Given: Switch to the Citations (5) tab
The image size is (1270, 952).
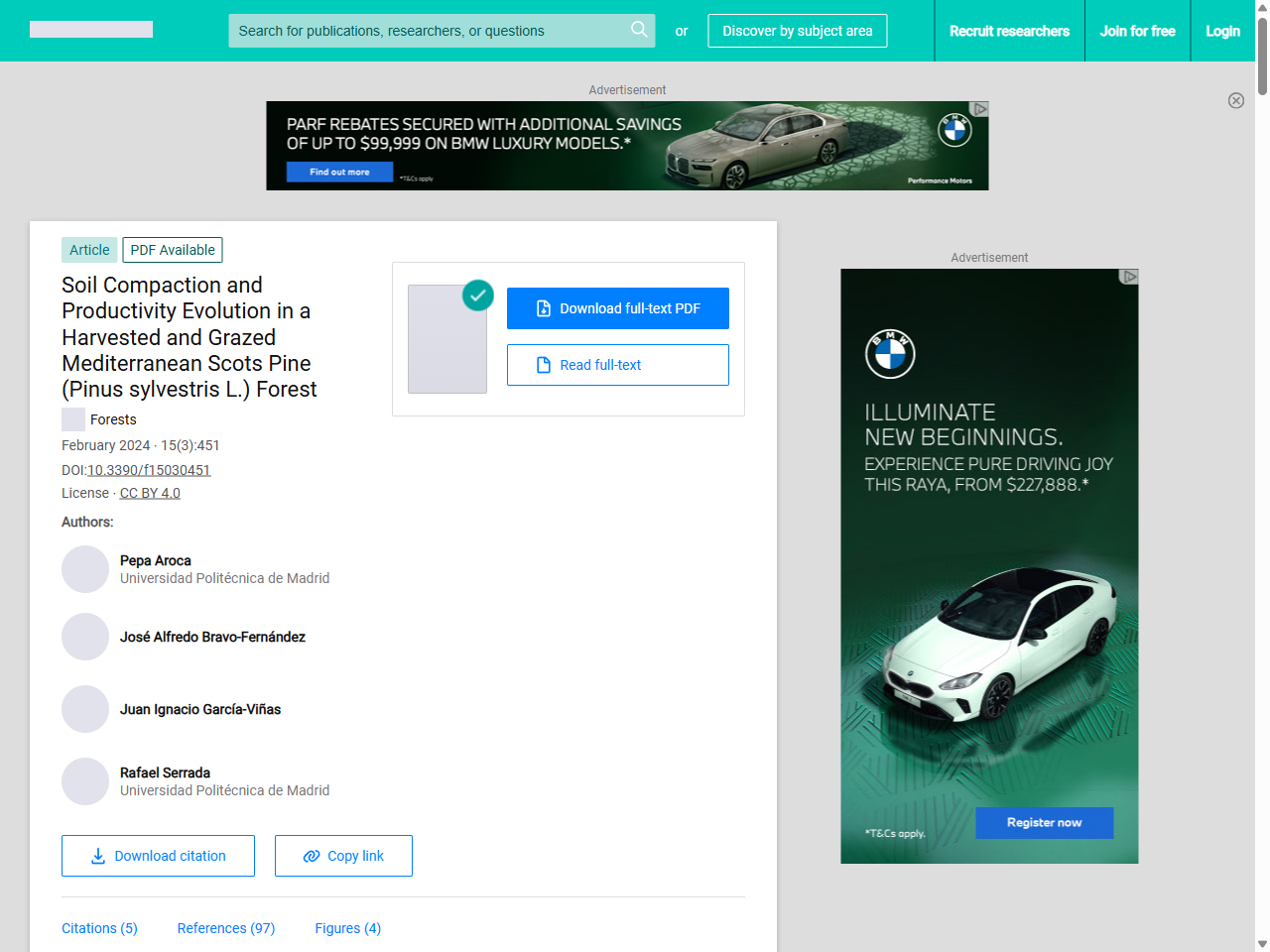Looking at the screenshot, I should 99,928.
